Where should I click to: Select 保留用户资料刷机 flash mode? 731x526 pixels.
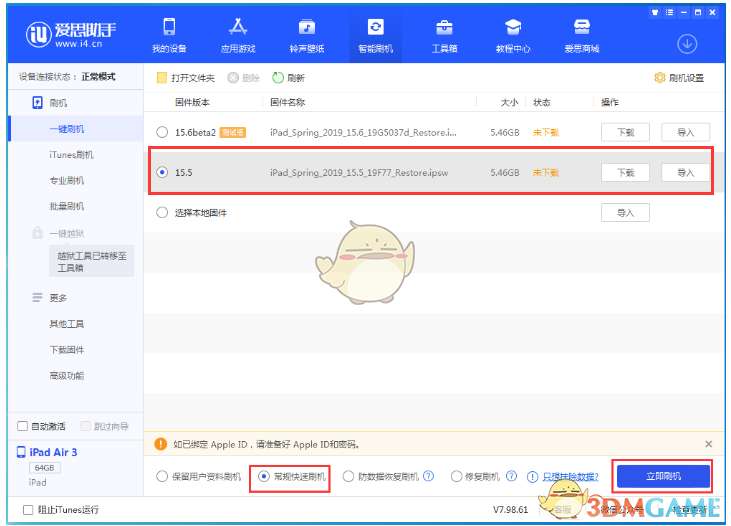[162, 477]
